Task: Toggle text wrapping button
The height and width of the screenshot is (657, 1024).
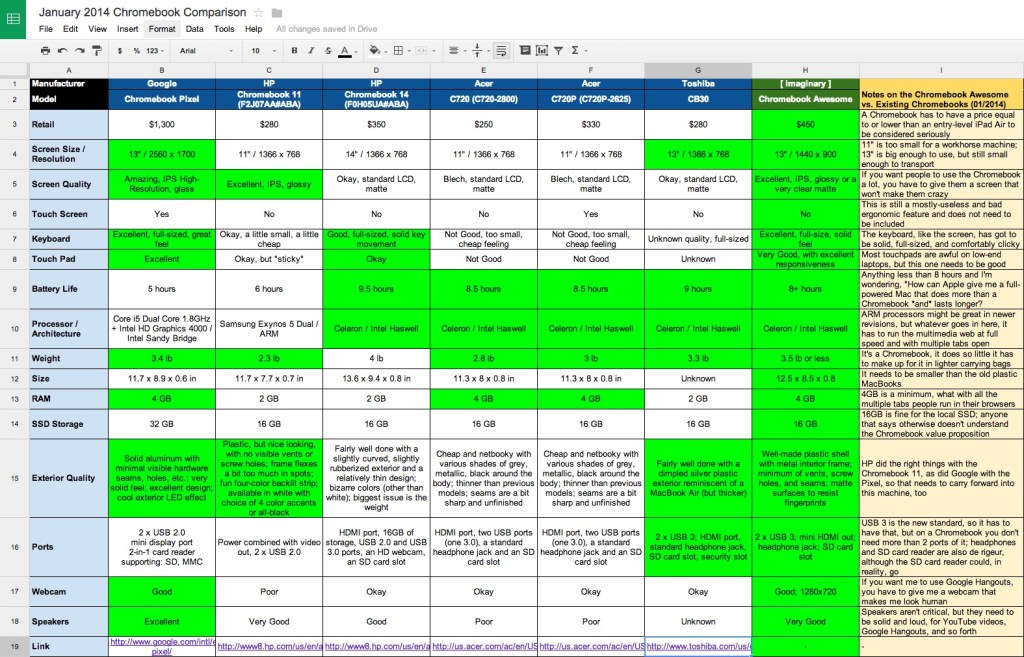Action: [x=500, y=50]
